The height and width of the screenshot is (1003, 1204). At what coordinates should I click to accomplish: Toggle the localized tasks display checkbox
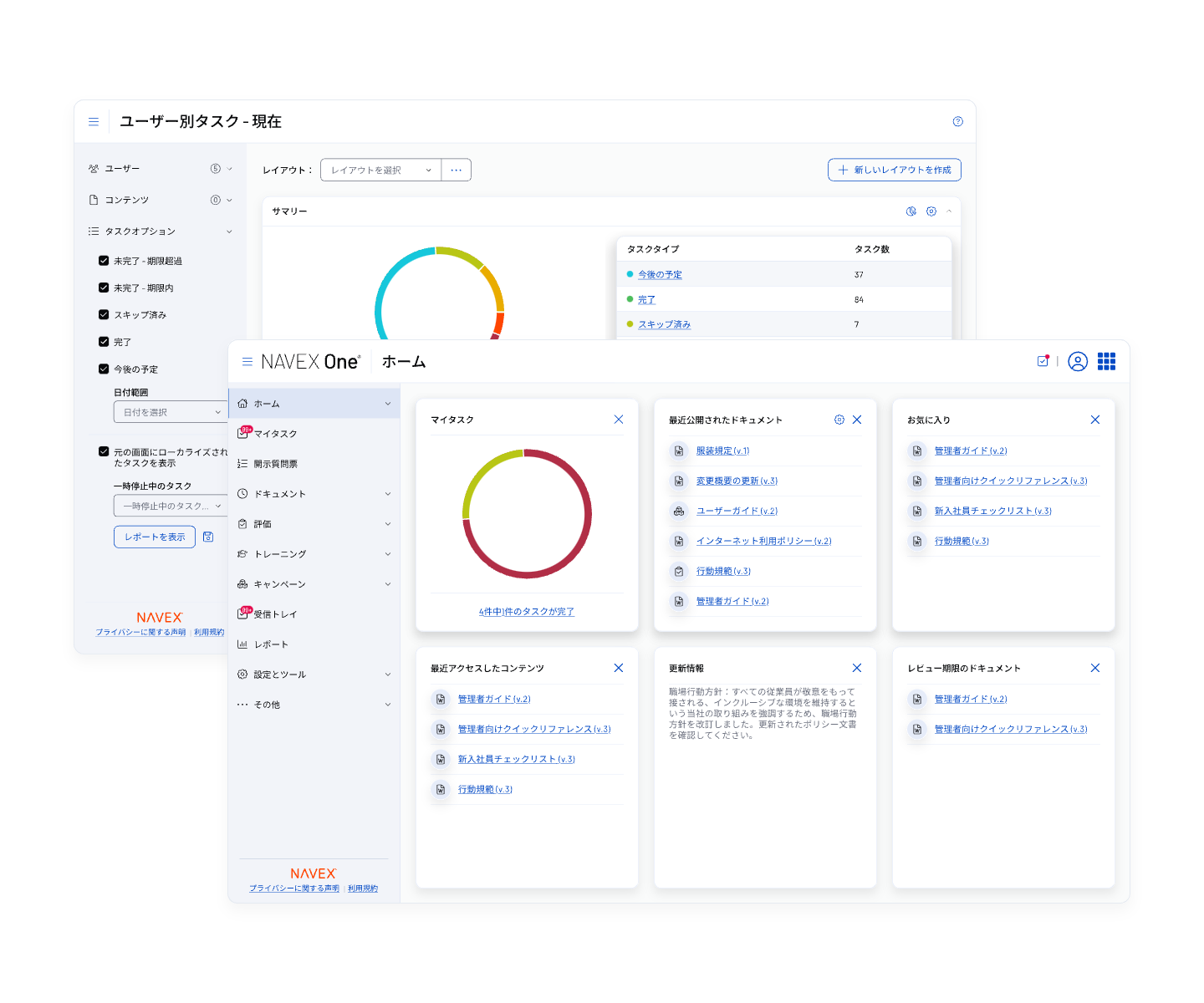(104, 451)
